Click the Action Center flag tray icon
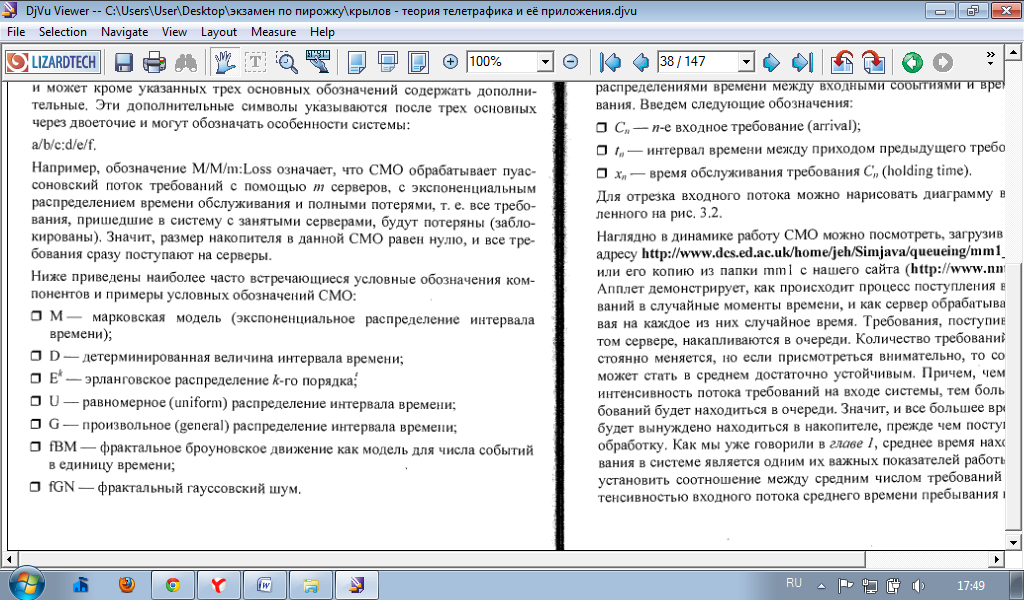The image size is (1024, 600). pos(845,586)
